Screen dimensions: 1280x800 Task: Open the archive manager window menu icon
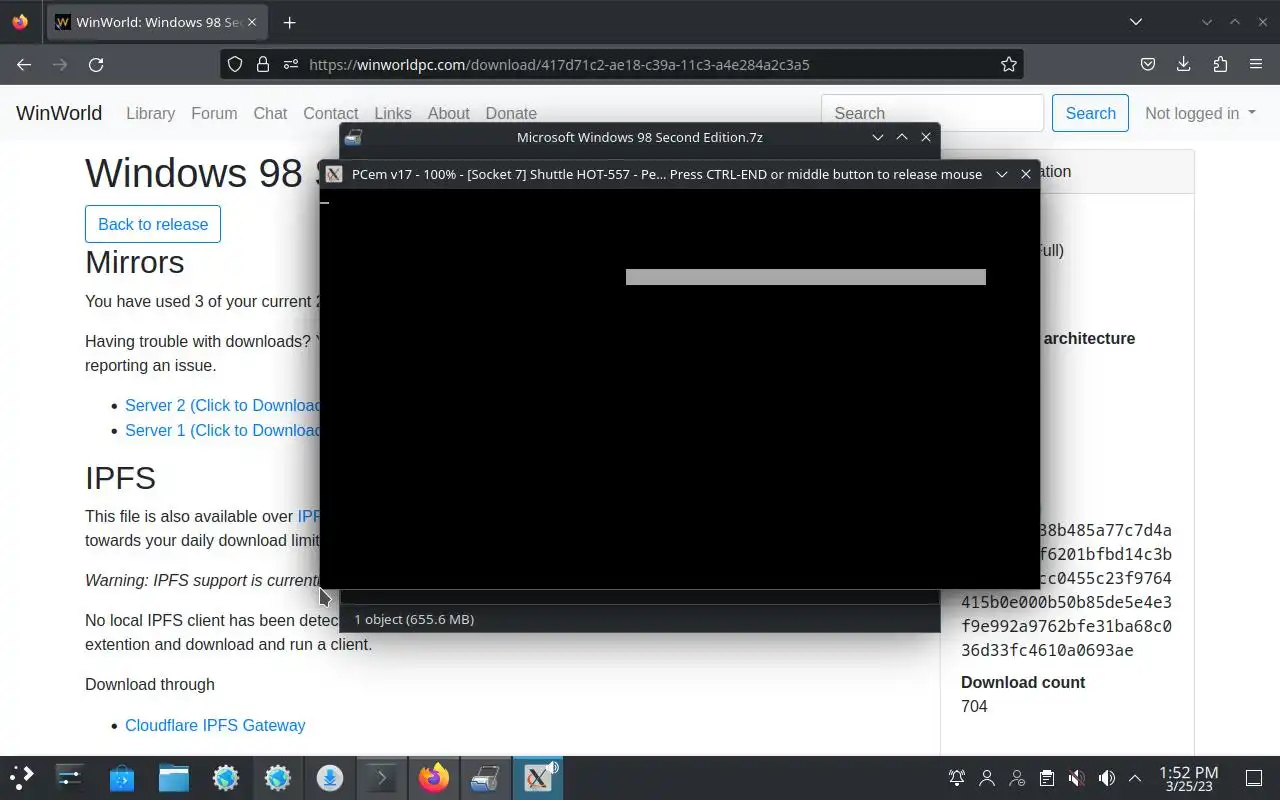point(353,137)
